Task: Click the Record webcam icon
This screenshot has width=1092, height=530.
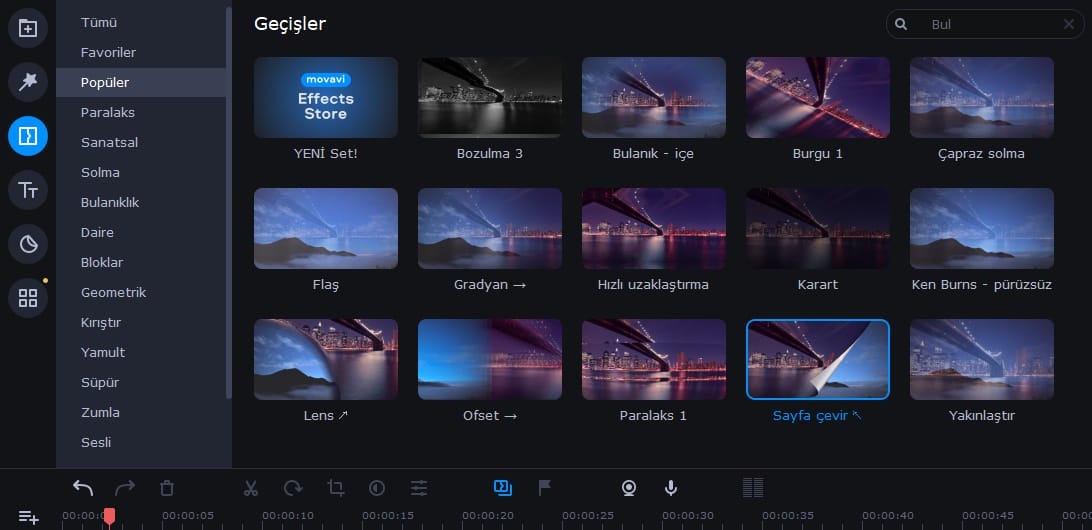Action: [629, 488]
